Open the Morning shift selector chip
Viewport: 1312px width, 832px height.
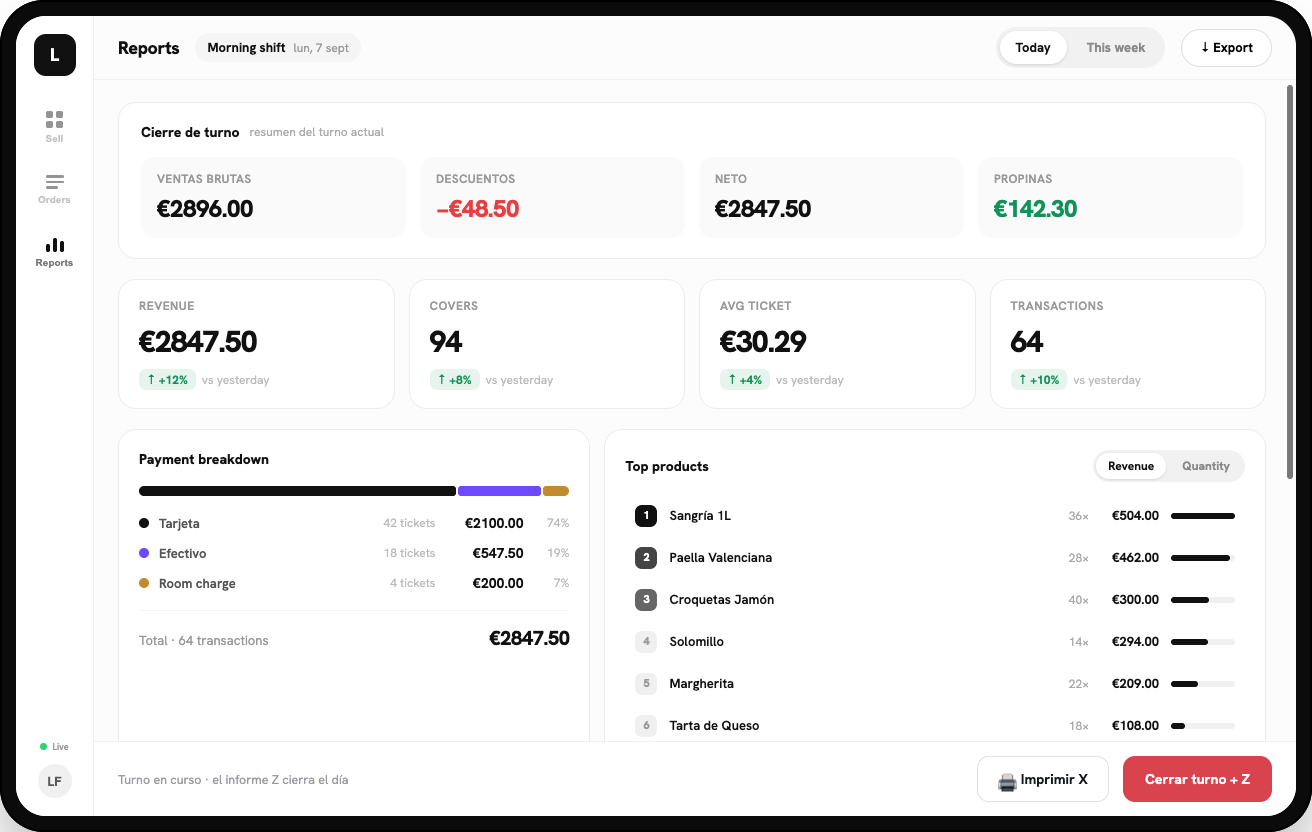pos(278,48)
